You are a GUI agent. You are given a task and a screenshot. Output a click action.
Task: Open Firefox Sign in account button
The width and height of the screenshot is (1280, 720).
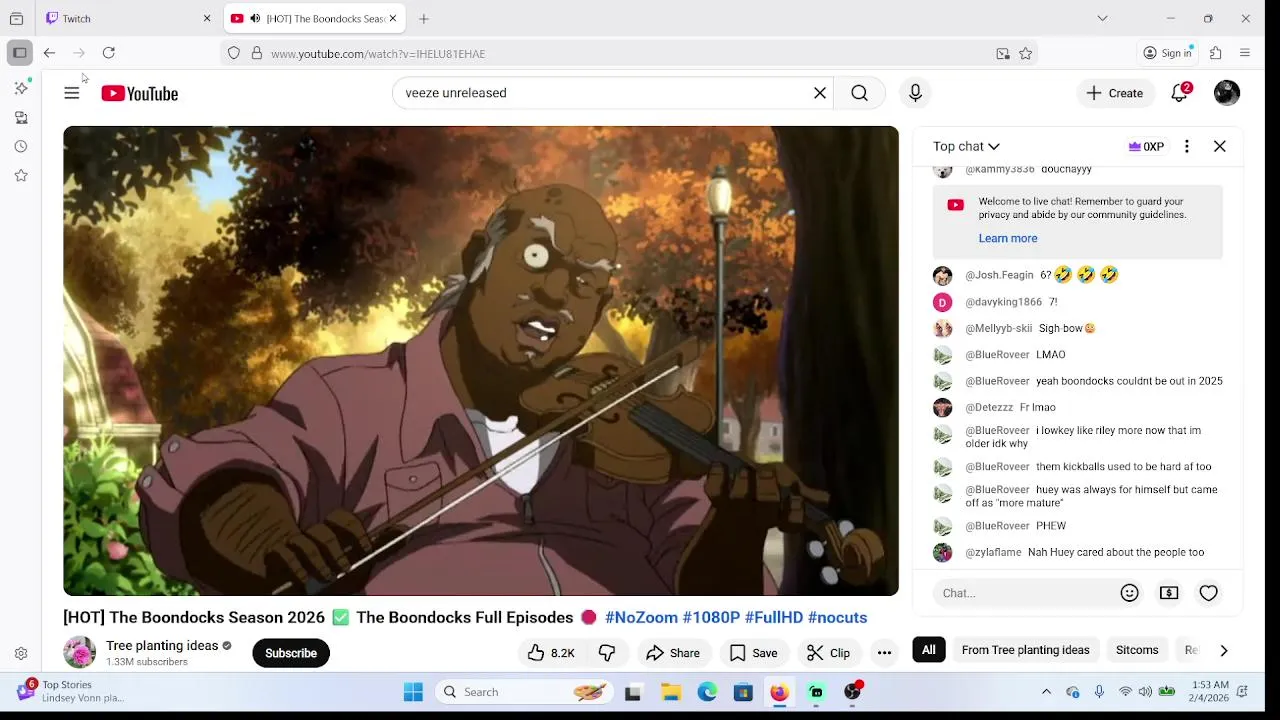tap(1168, 53)
